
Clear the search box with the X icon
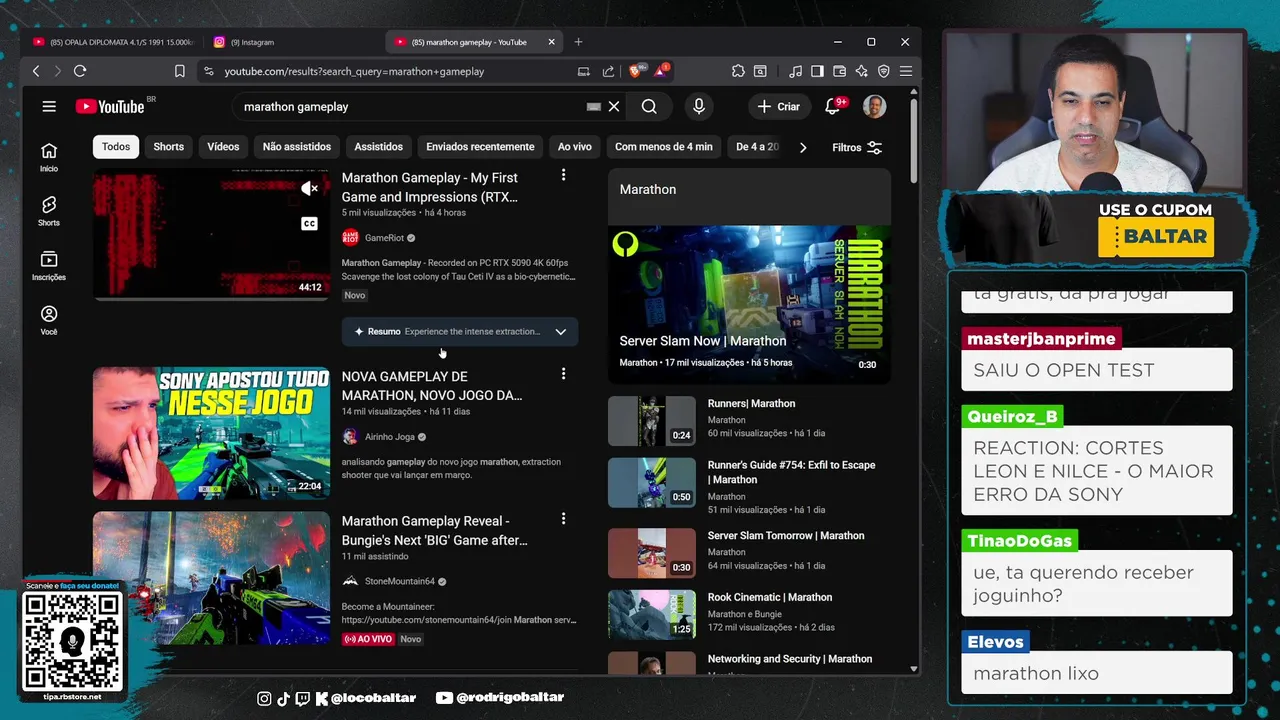pyautogui.click(x=614, y=106)
